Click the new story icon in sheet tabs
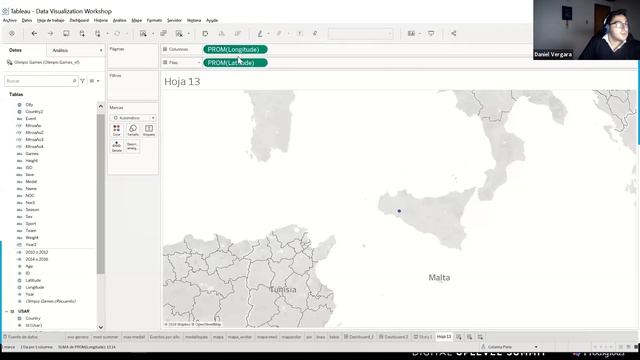The image size is (640, 360). [480, 337]
